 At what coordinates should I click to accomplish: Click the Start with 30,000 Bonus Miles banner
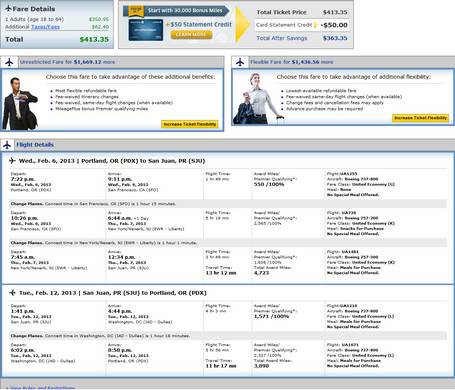176,11
